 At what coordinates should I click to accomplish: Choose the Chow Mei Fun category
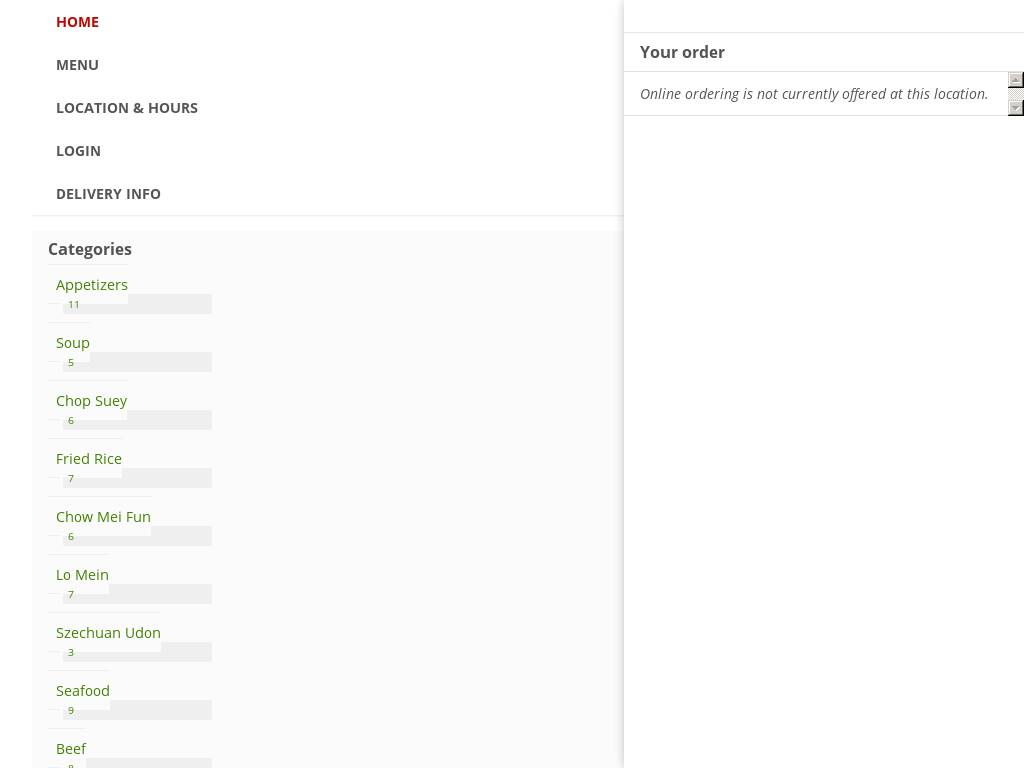(x=103, y=517)
